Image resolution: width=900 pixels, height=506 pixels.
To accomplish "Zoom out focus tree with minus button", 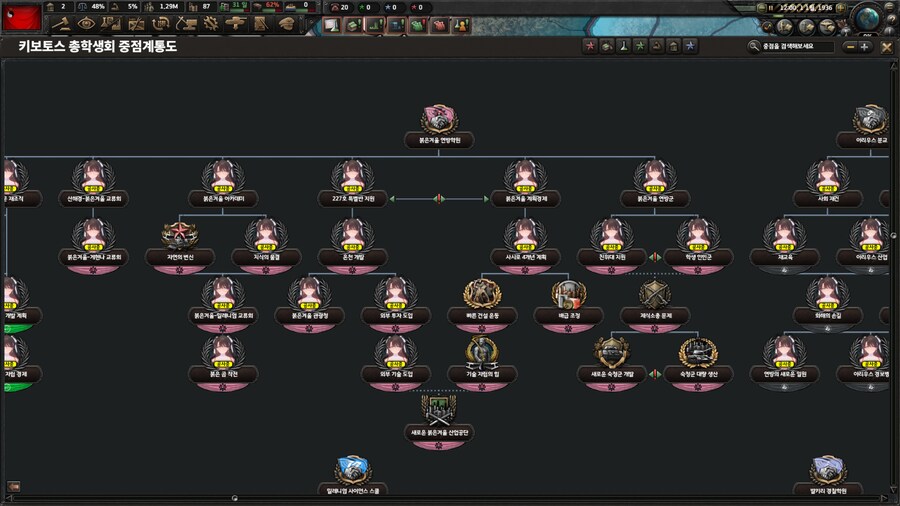I will [850, 46].
